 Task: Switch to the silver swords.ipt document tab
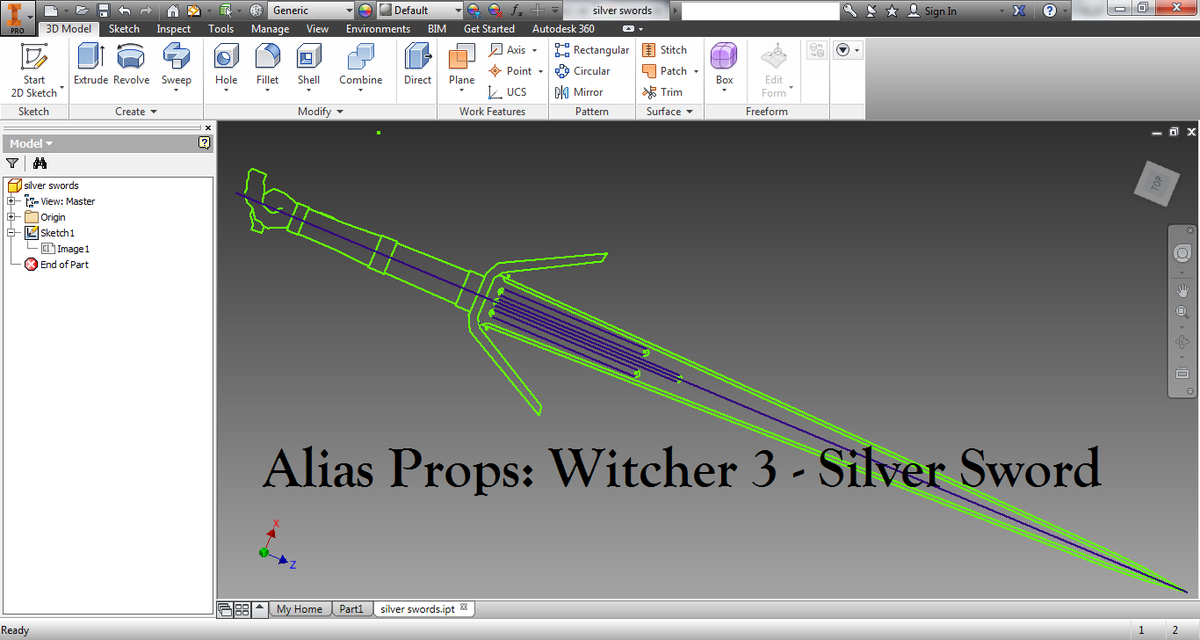point(417,608)
